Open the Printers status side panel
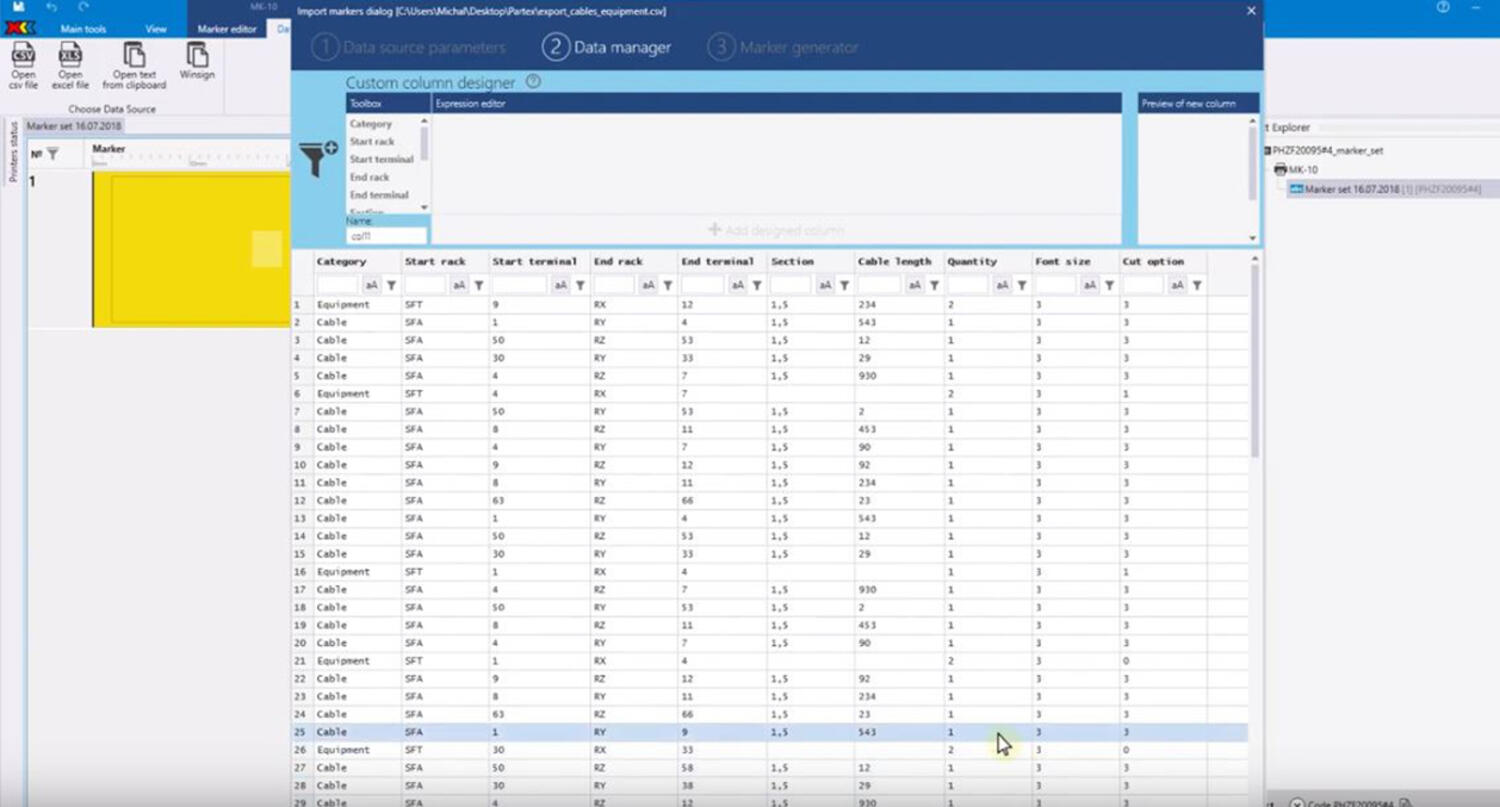The image size is (1500, 807). (13, 152)
